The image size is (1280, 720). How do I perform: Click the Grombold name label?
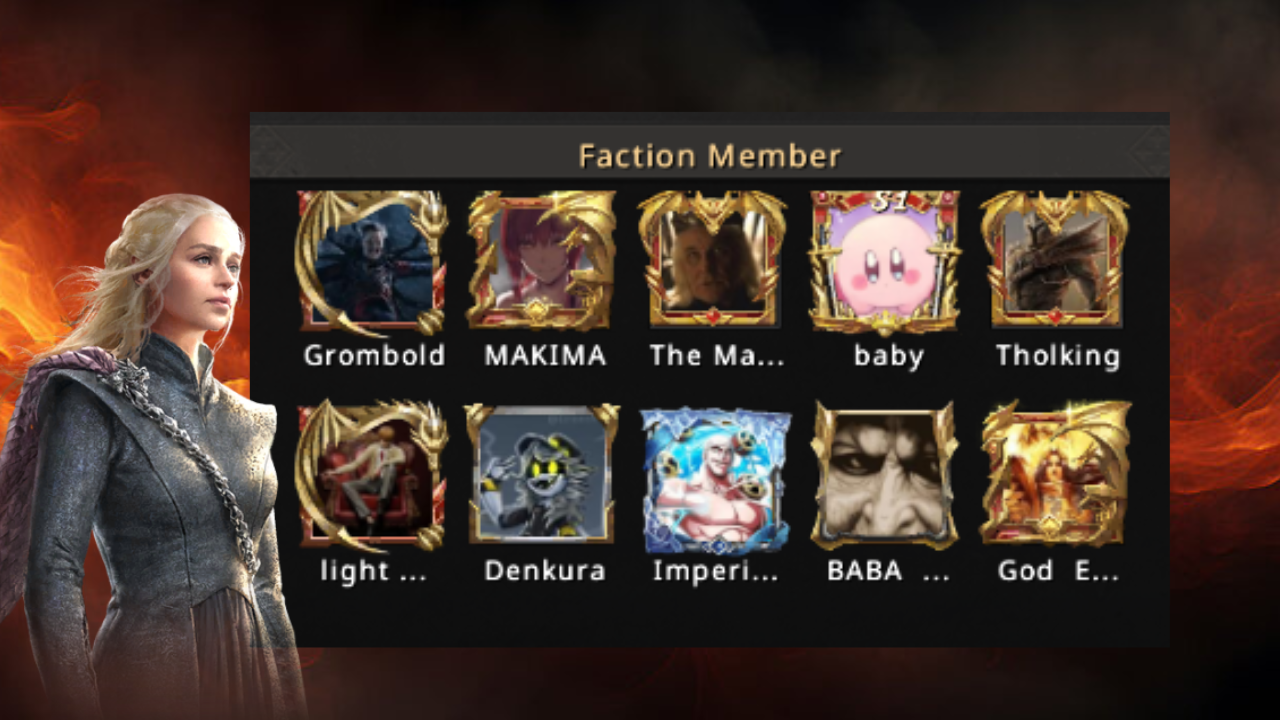[x=374, y=355]
